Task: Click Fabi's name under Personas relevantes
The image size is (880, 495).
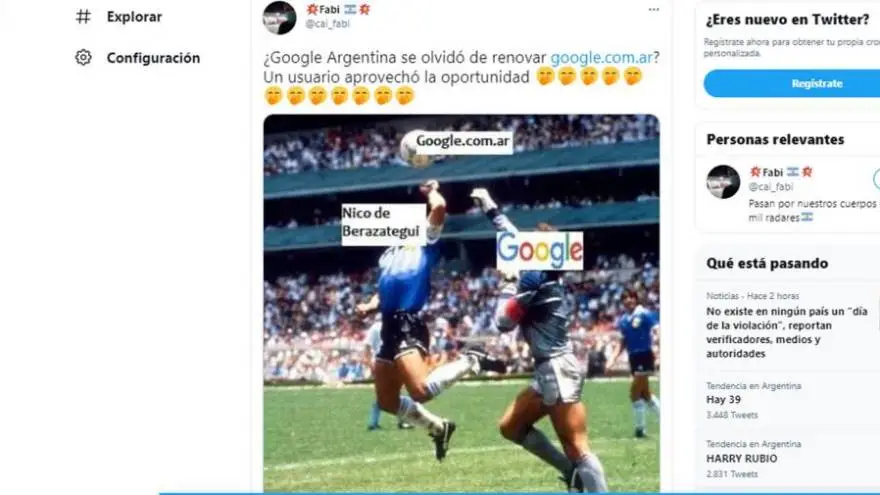Action: pyautogui.click(x=781, y=172)
